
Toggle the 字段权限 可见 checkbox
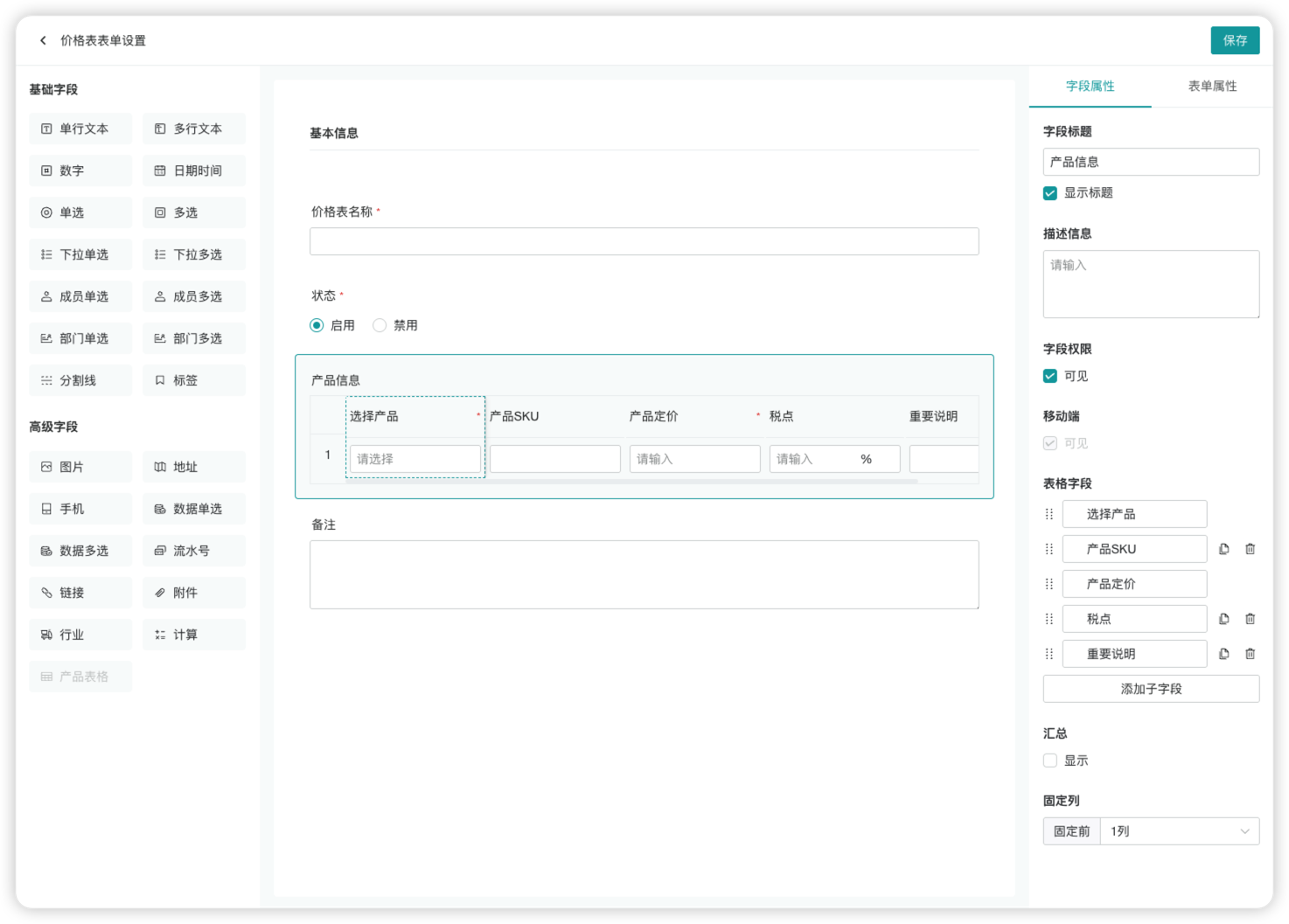click(1050, 376)
